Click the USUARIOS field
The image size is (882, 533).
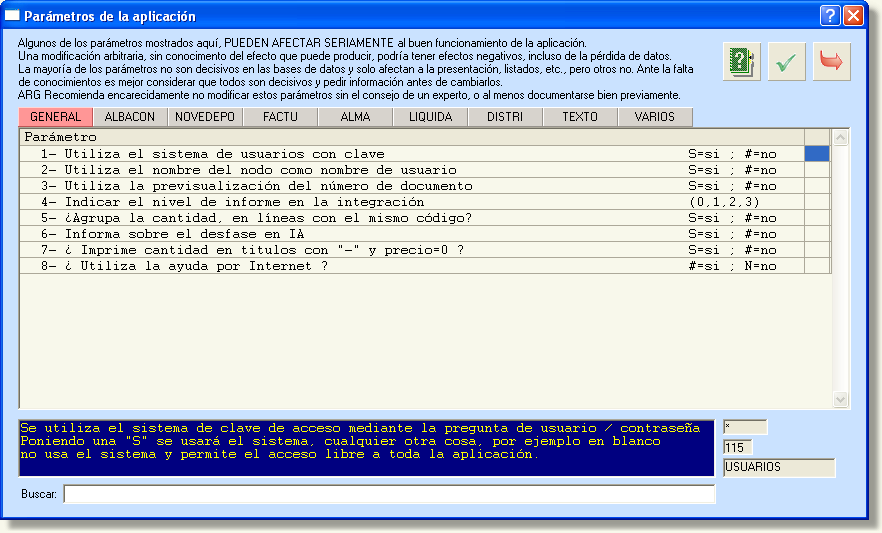tap(778, 467)
